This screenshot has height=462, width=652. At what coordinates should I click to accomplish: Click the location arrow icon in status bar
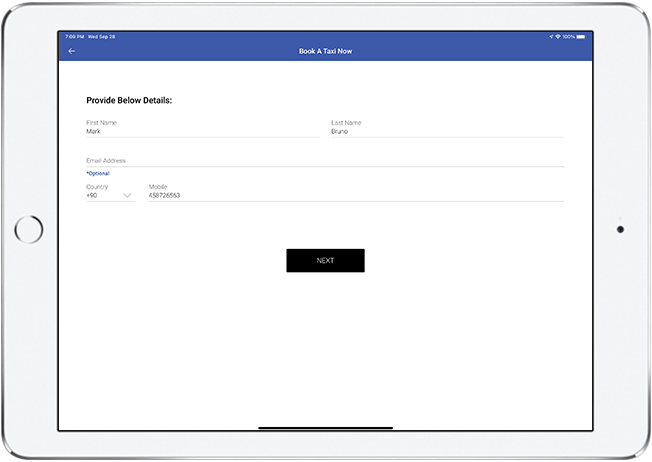pyautogui.click(x=551, y=37)
